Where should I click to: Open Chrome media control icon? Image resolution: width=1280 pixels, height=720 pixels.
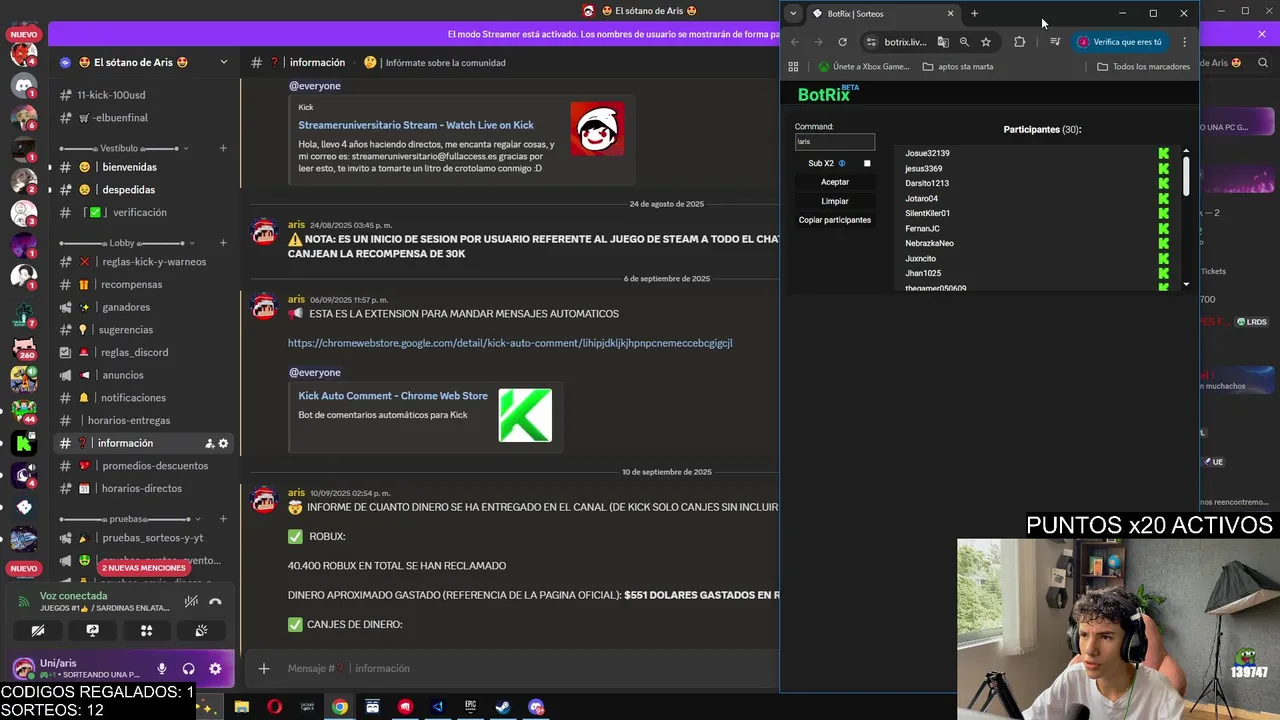[x=1055, y=42]
